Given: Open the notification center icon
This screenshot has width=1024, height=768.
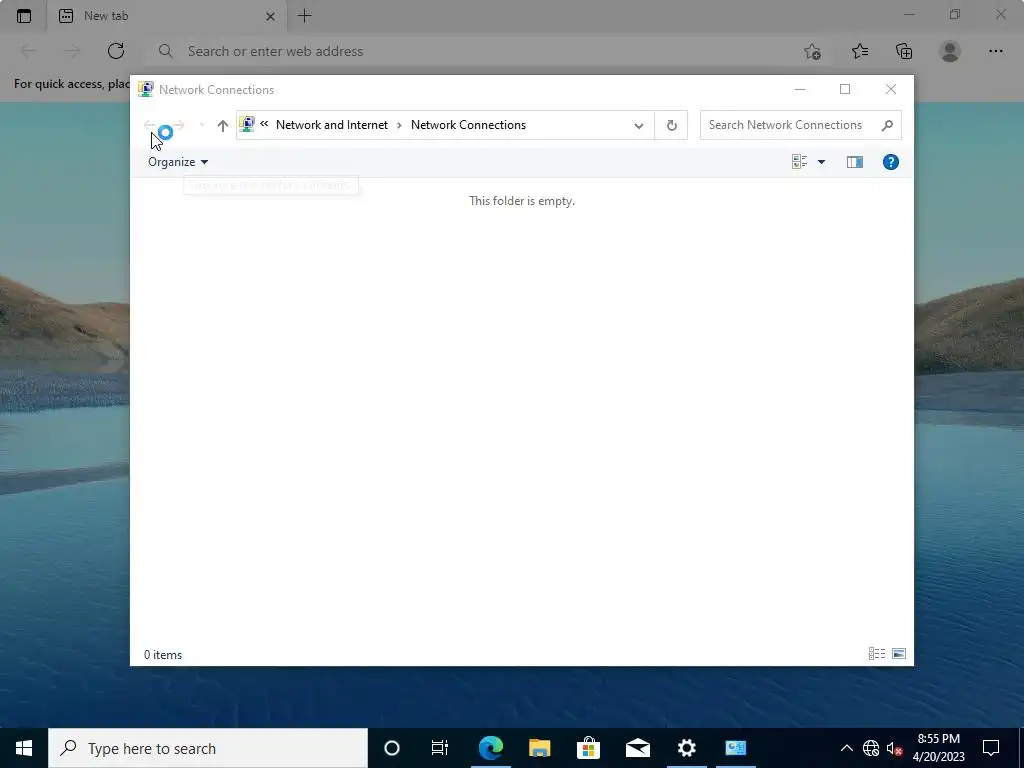Looking at the screenshot, I should point(991,748).
